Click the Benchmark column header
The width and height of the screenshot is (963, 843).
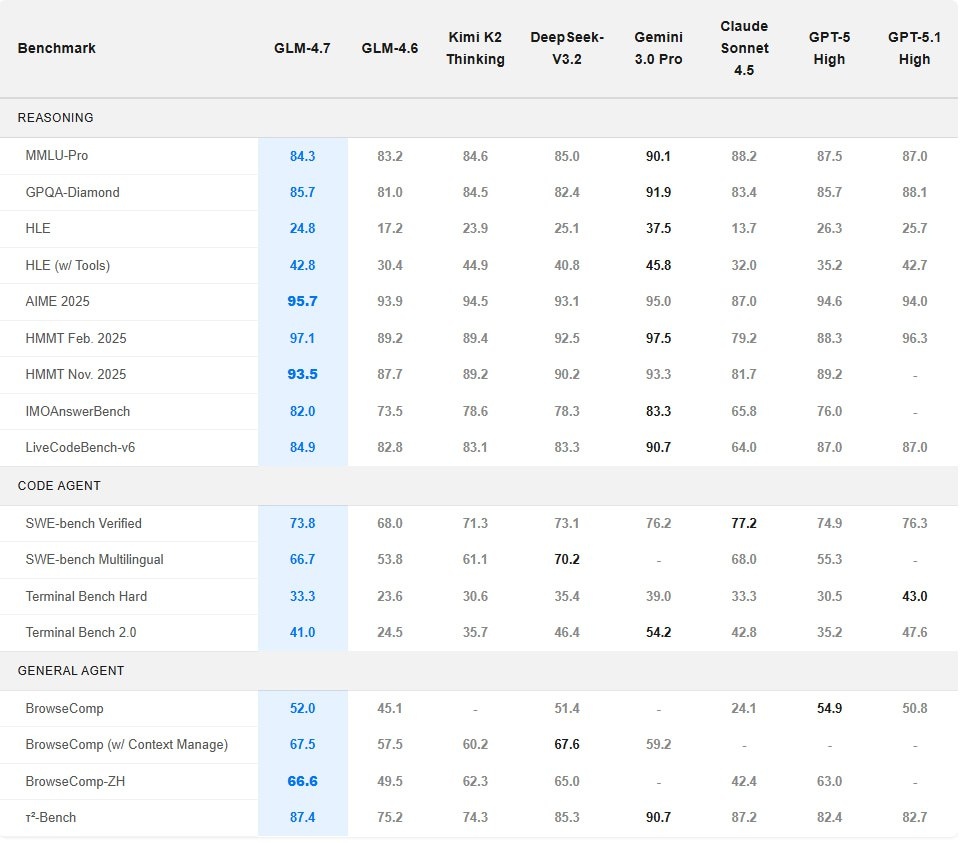57,48
